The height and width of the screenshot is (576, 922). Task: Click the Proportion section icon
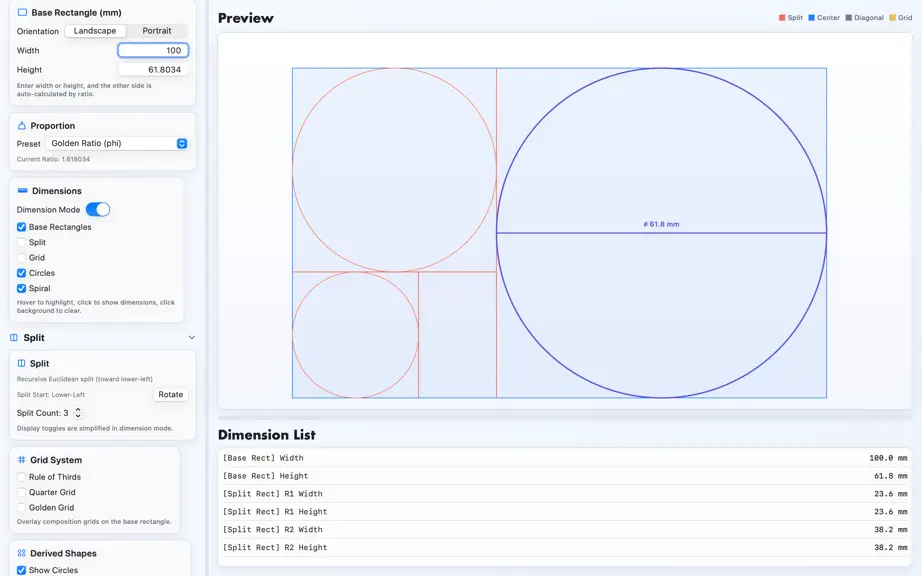click(x=22, y=126)
